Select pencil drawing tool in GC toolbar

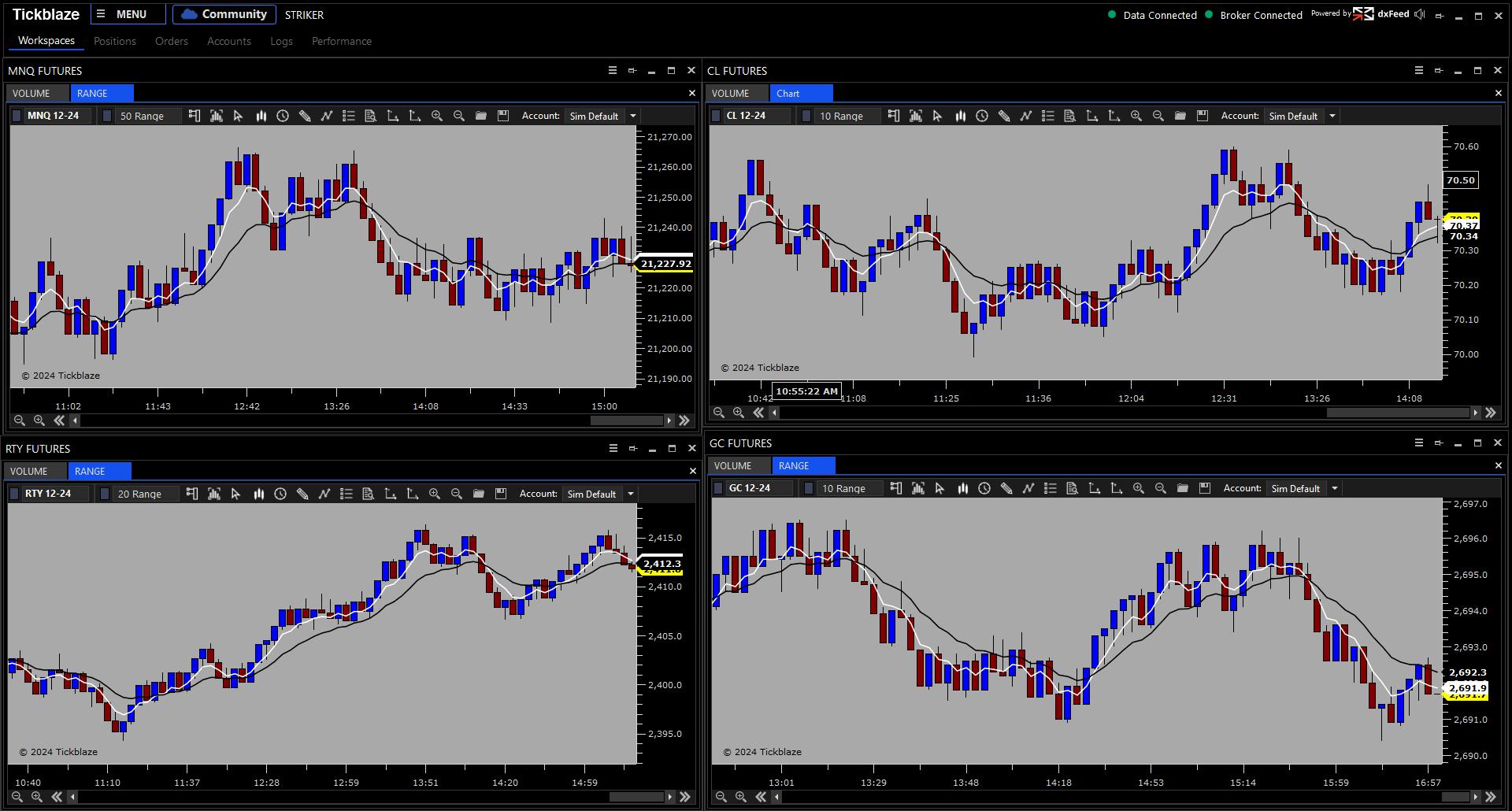click(x=1006, y=488)
